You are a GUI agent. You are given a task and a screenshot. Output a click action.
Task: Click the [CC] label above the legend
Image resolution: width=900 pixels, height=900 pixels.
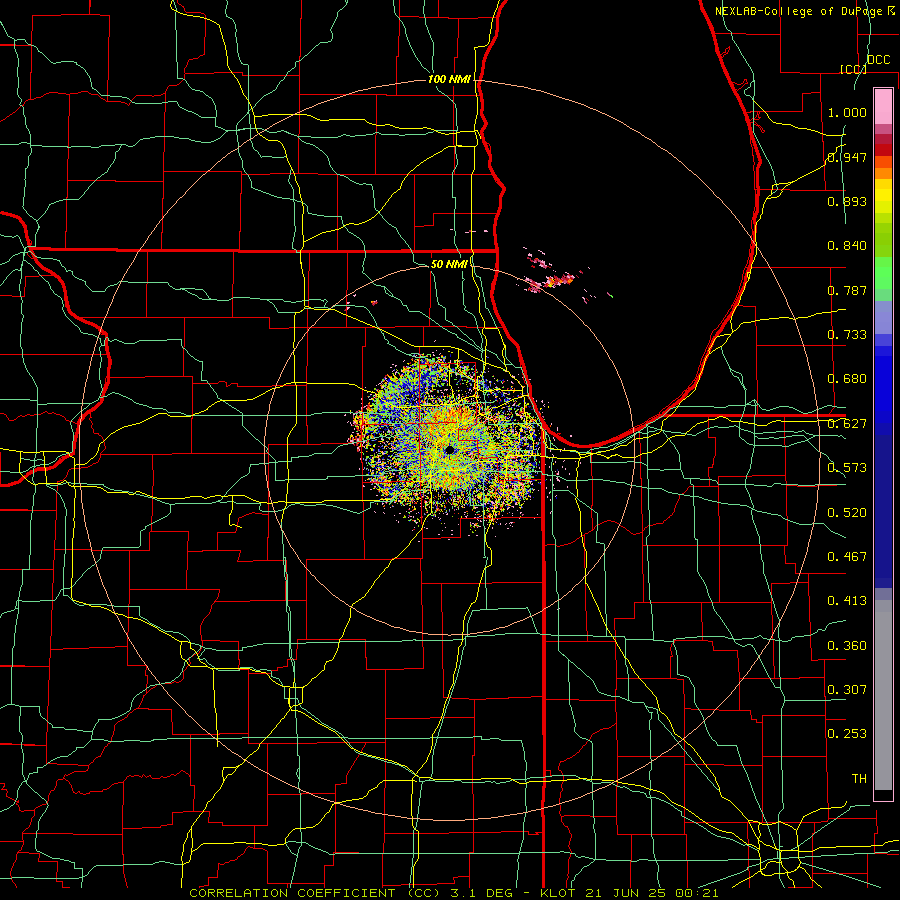coord(854,69)
